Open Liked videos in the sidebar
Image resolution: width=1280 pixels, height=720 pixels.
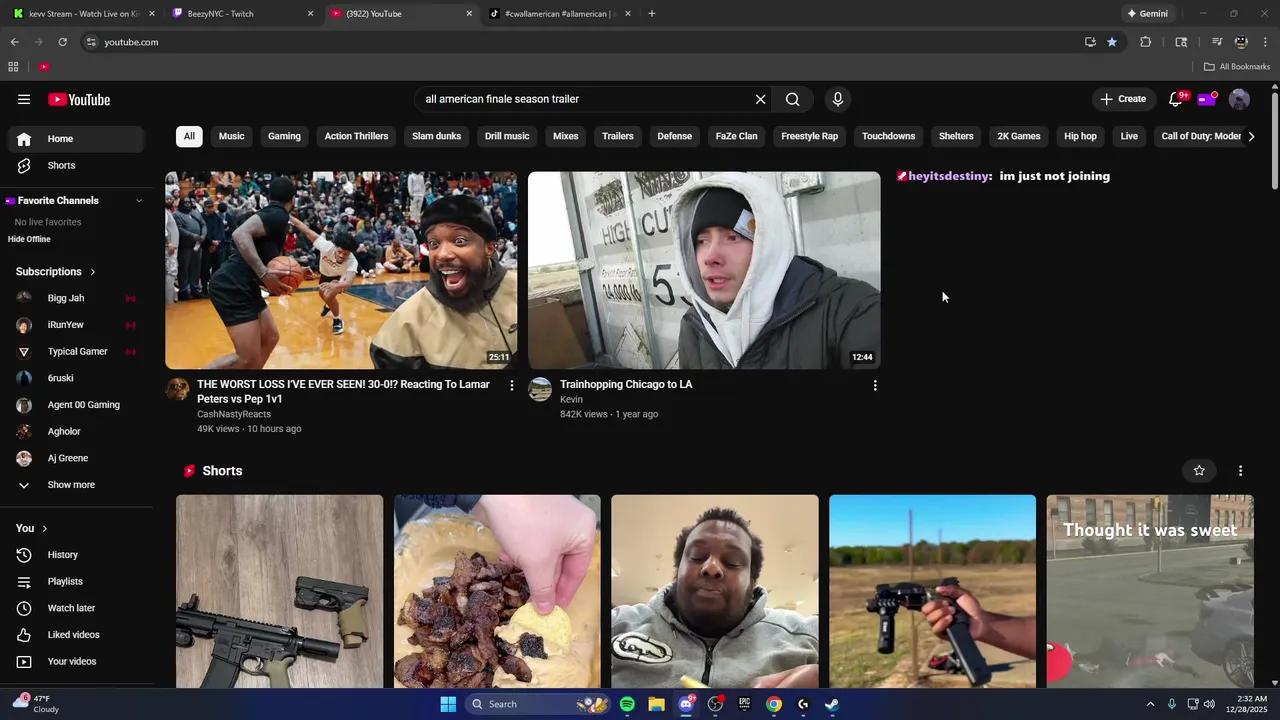[76, 635]
